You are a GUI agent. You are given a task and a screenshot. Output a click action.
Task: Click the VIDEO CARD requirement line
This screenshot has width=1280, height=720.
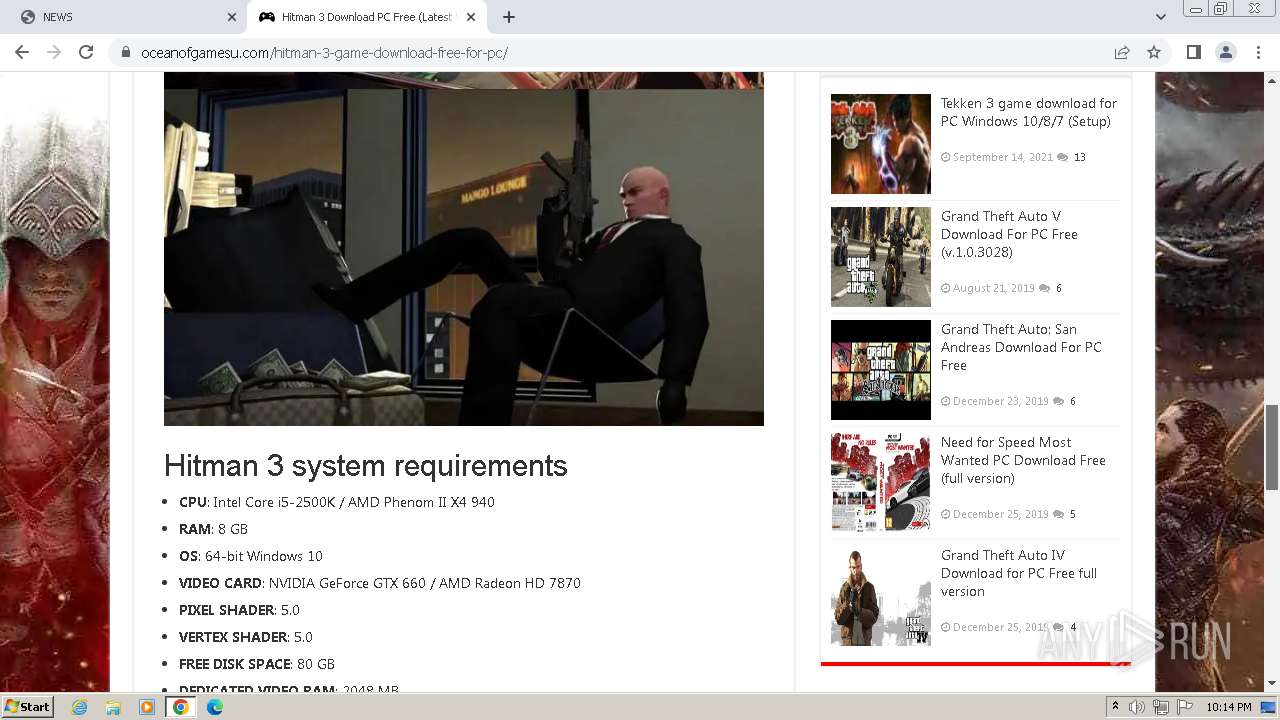pos(380,583)
